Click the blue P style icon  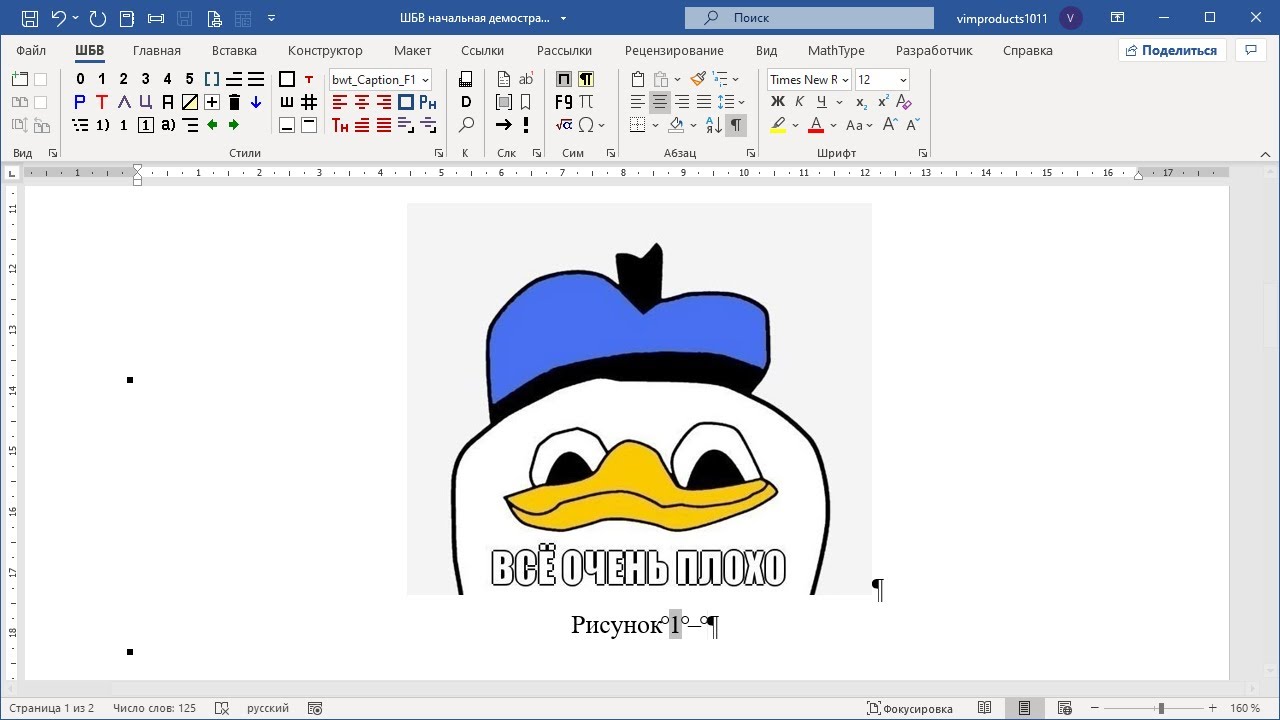[80, 102]
